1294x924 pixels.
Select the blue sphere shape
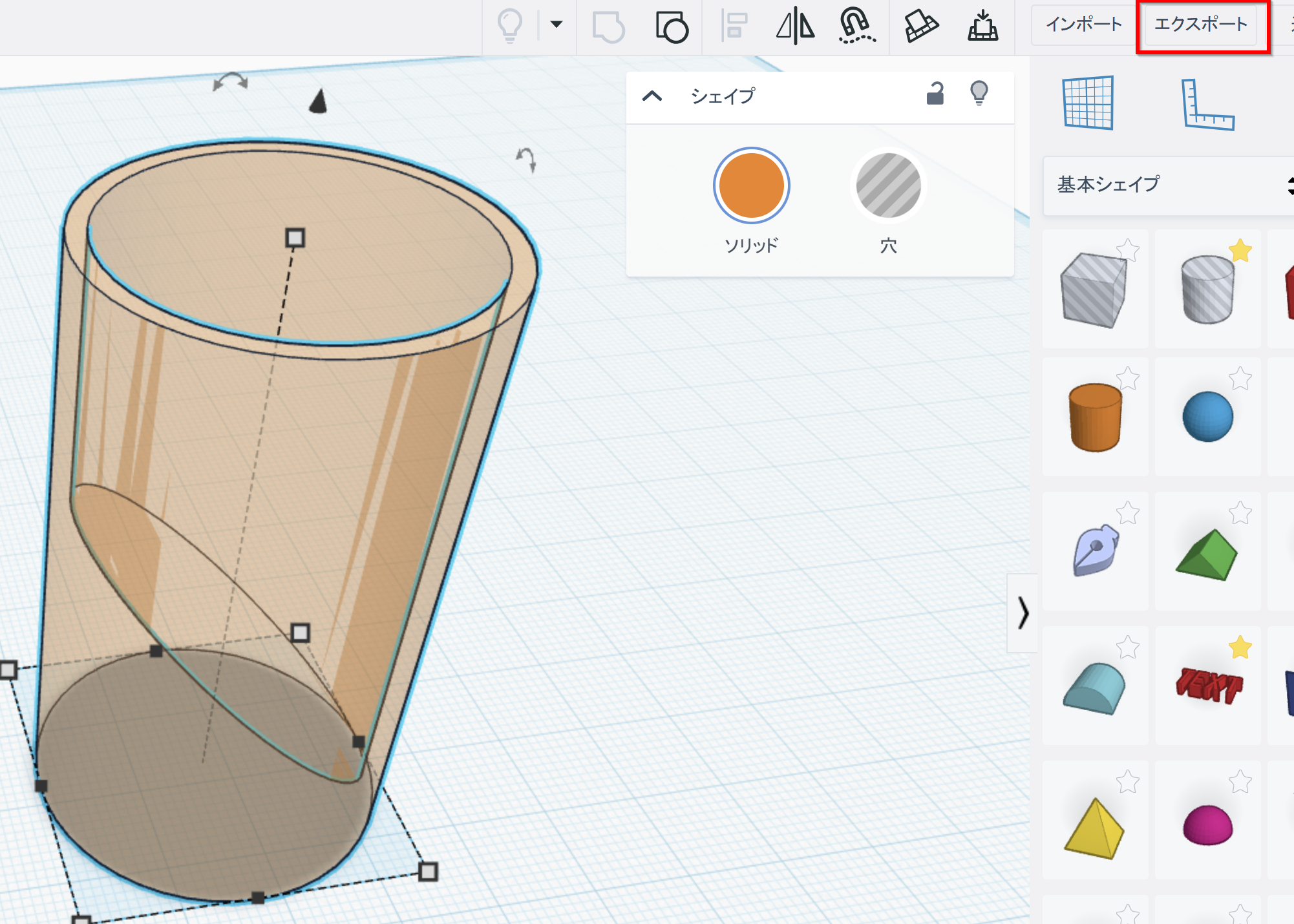pyautogui.click(x=1207, y=417)
